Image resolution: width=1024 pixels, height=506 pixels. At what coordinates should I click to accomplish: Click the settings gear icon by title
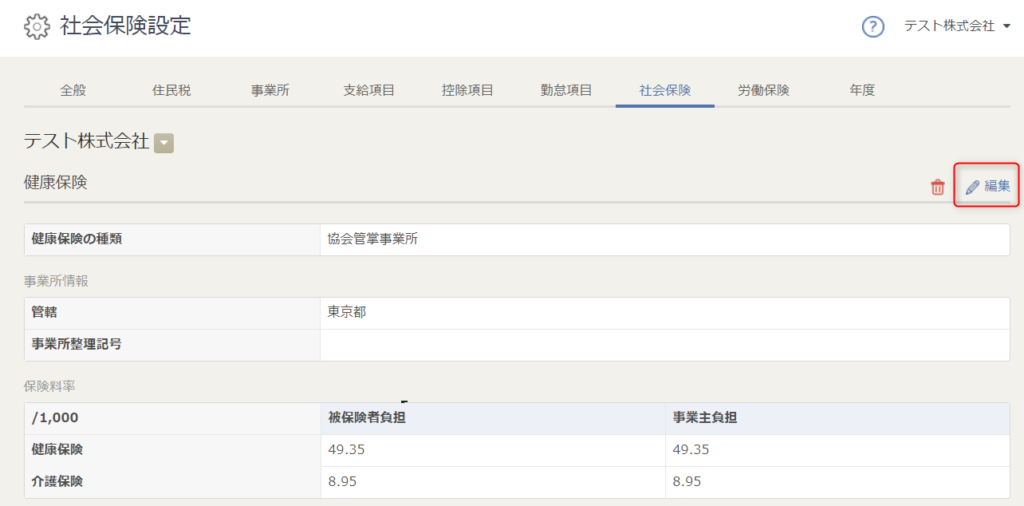click(37, 27)
